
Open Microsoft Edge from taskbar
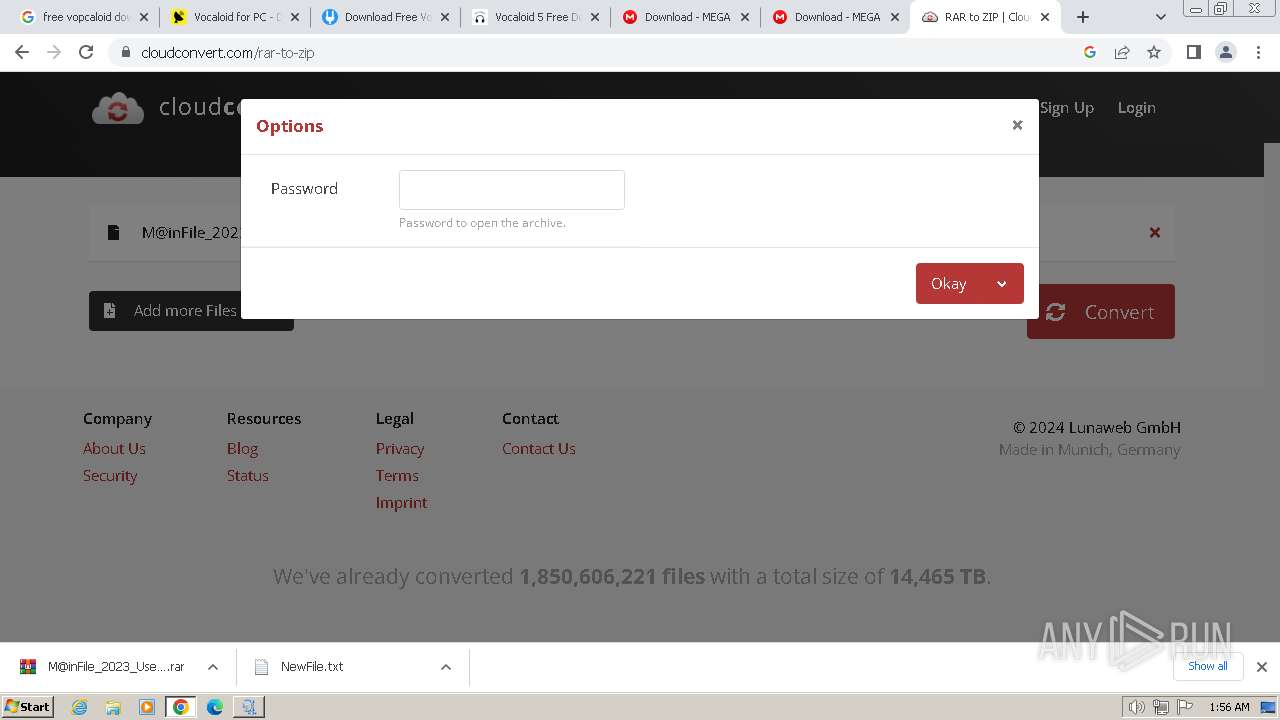click(x=214, y=707)
